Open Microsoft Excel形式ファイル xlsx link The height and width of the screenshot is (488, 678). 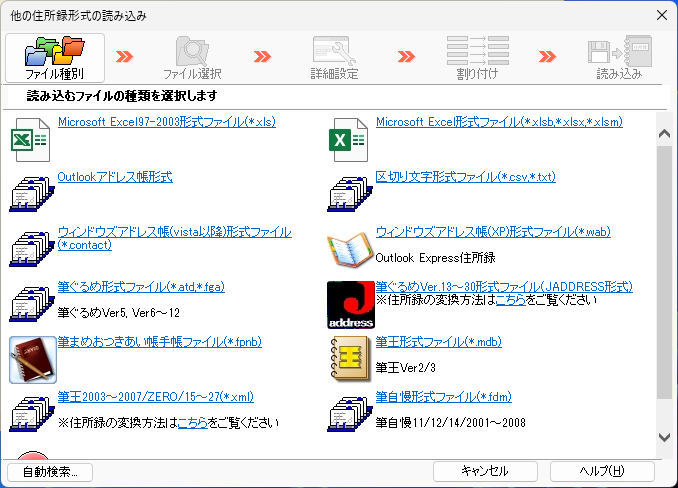coord(499,122)
